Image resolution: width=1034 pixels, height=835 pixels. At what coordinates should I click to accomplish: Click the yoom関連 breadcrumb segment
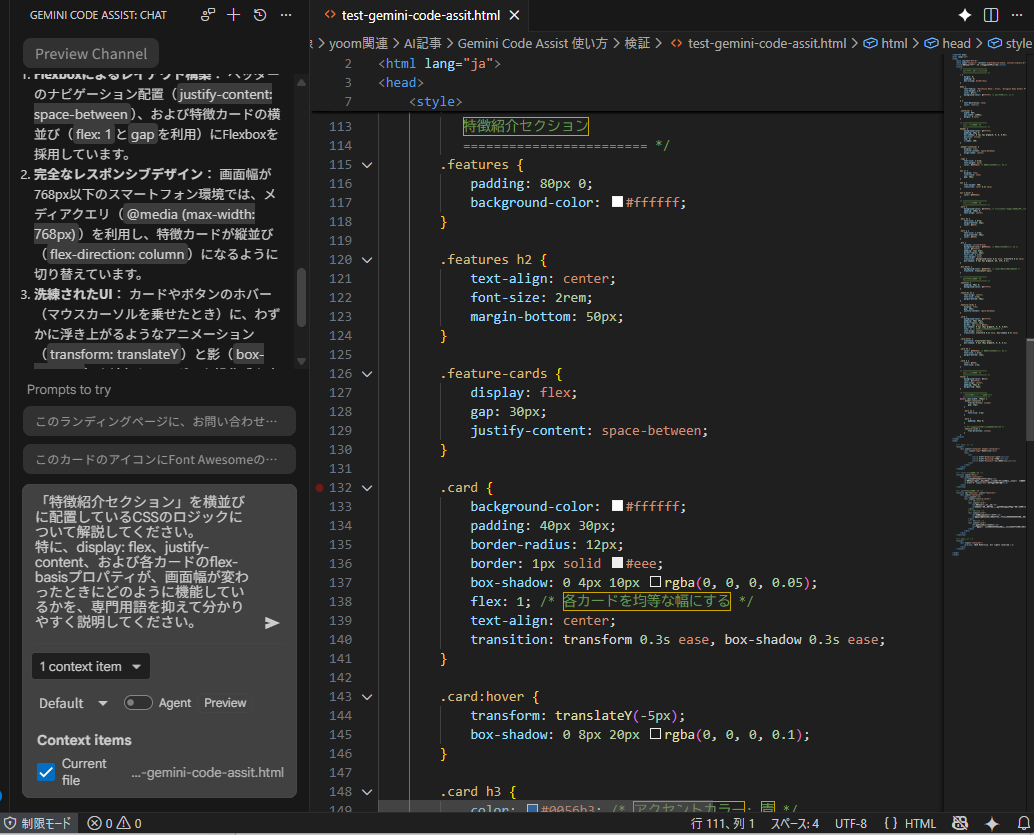coord(359,44)
